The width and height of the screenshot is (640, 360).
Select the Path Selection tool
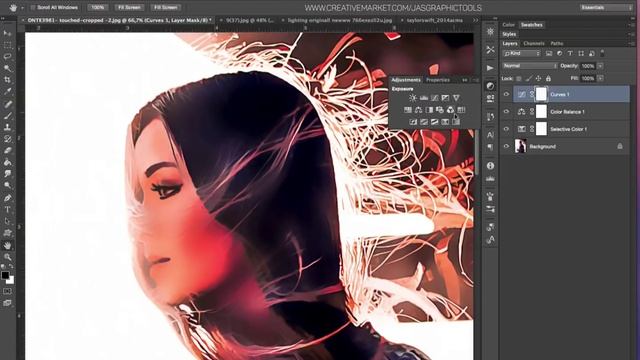pyautogui.click(x=7, y=222)
